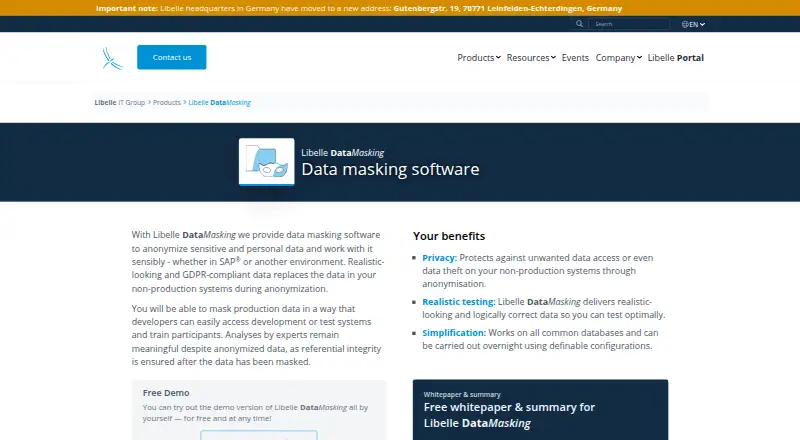Click the search magnifier icon

(580, 24)
